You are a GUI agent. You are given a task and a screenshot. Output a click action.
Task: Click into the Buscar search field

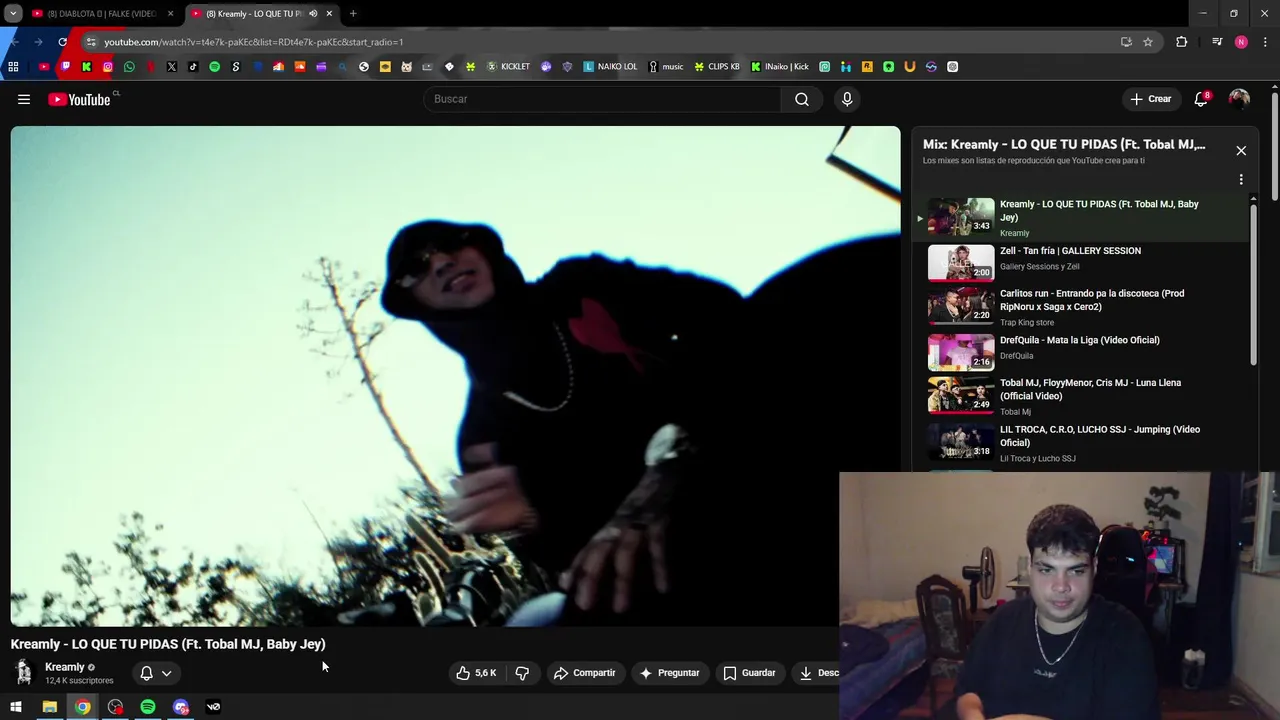coord(603,99)
